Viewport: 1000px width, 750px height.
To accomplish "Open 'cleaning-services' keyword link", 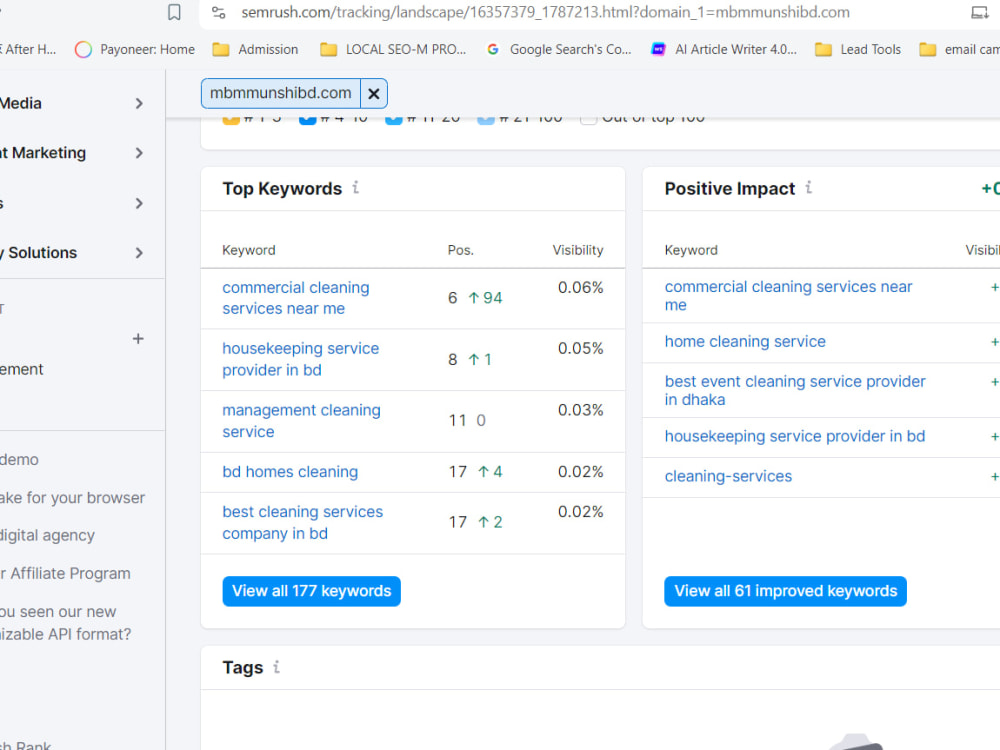I will click(x=728, y=476).
